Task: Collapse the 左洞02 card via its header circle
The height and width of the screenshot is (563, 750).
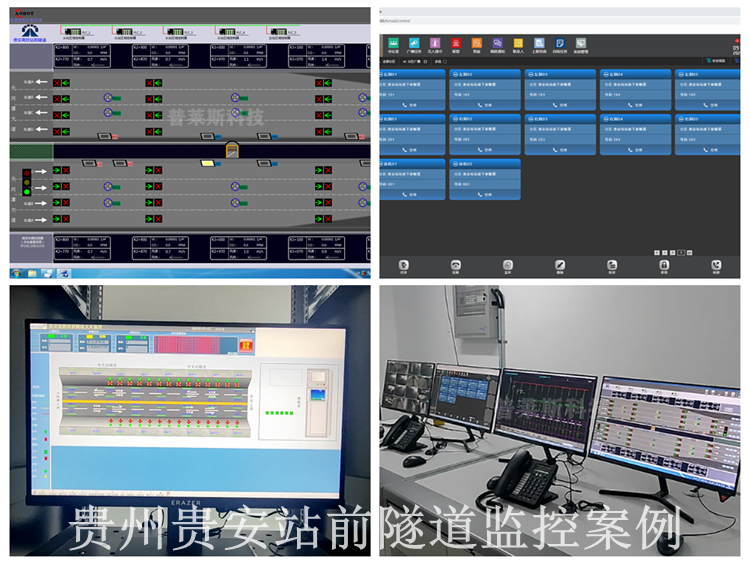Action: [456, 75]
